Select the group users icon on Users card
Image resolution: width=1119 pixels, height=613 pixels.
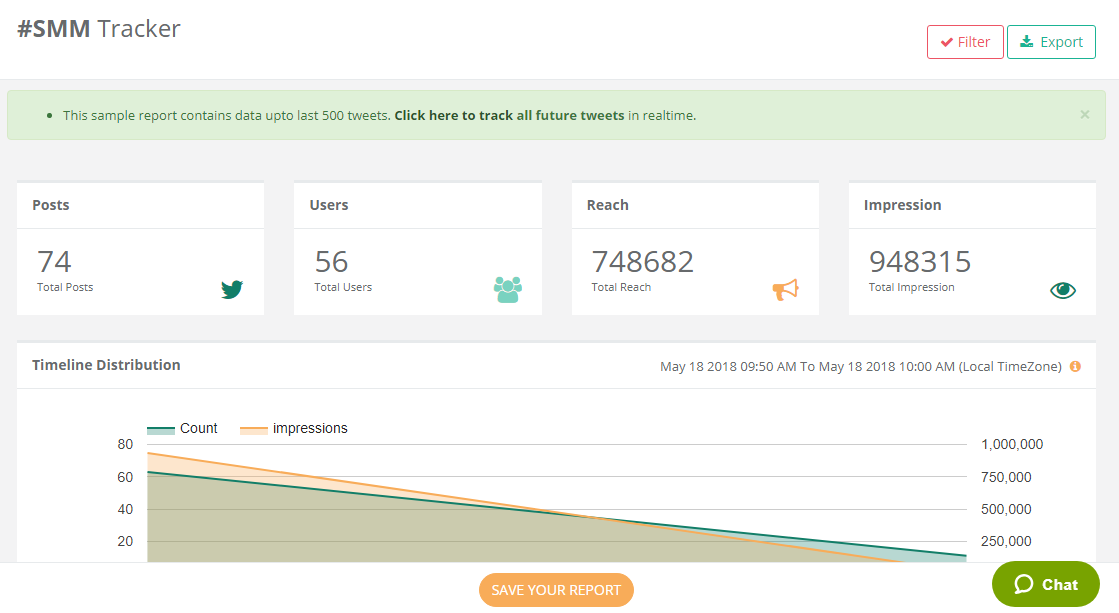(x=509, y=289)
